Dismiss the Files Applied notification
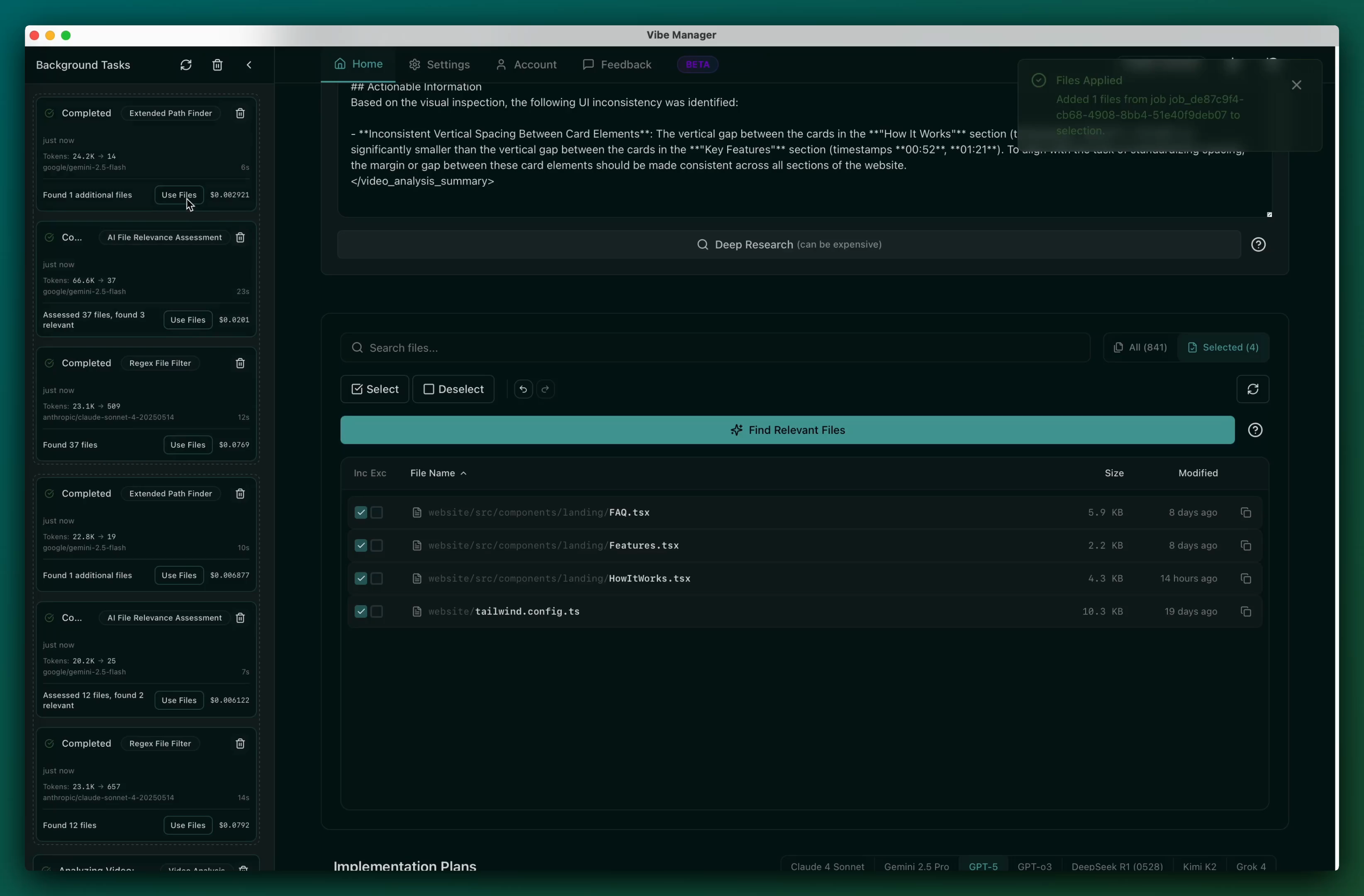 click(x=1296, y=85)
